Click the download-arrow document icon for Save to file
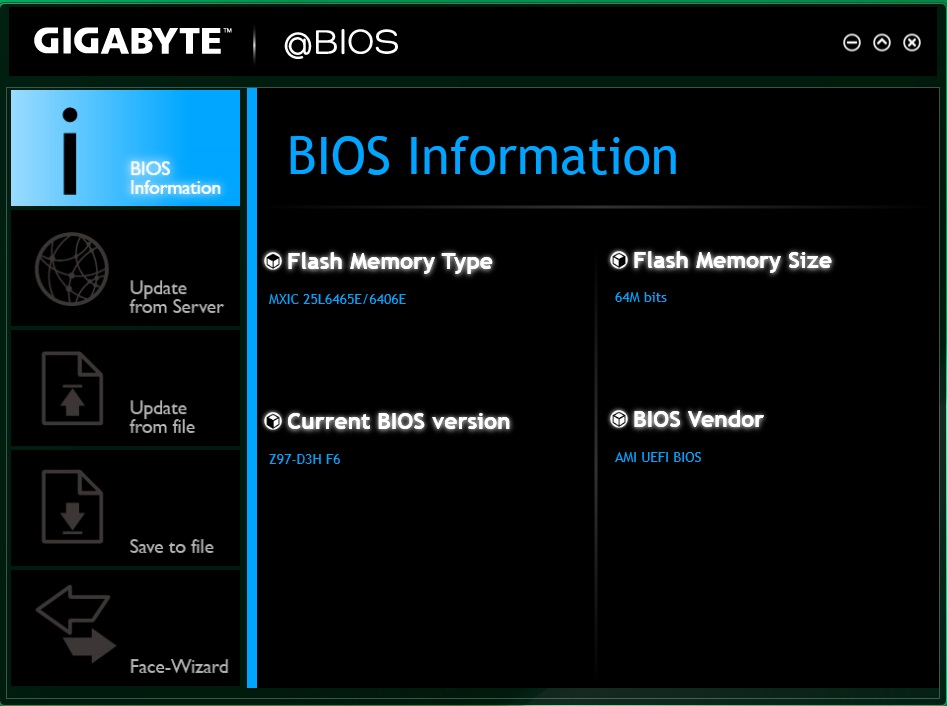The height and width of the screenshot is (706, 947). click(72, 507)
